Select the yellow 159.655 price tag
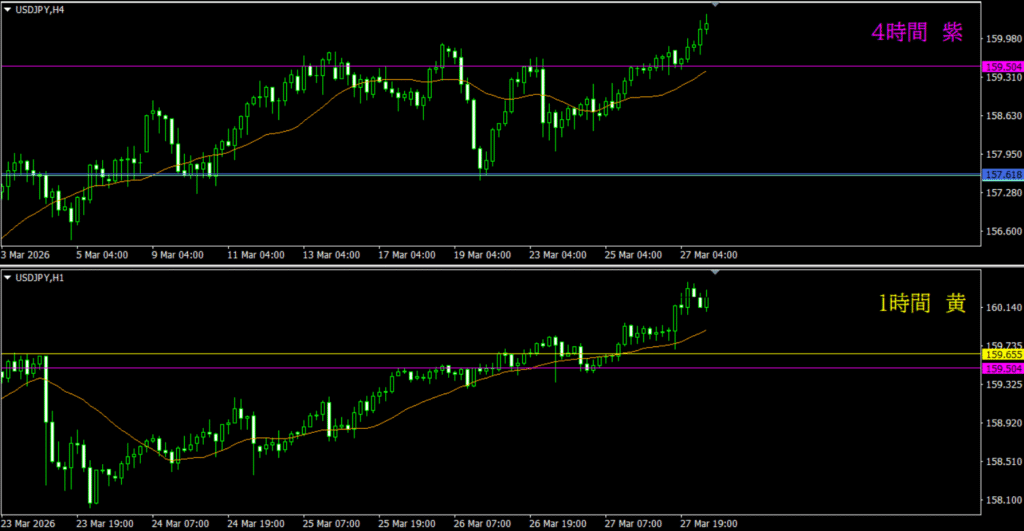The image size is (1024, 531). 1002,354
